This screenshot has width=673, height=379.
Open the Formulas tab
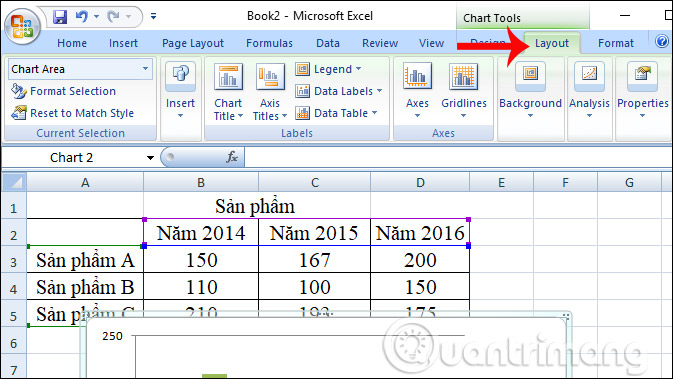[x=269, y=43]
